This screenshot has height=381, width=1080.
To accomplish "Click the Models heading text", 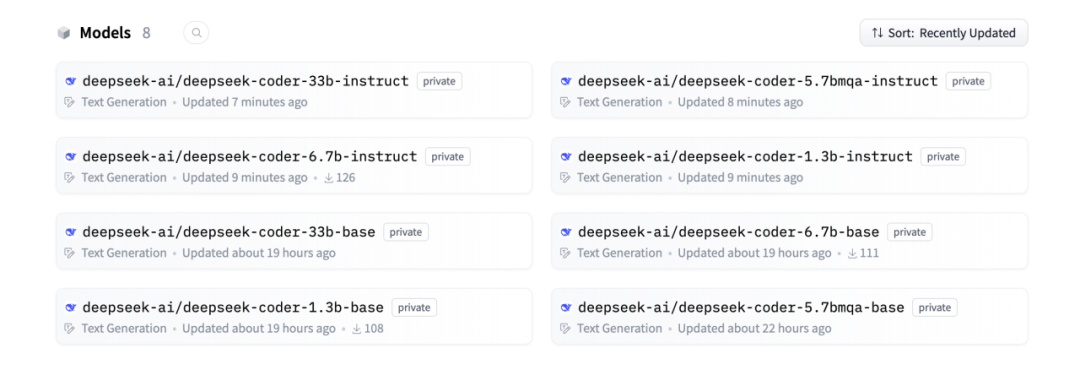I will click(105, 33).
